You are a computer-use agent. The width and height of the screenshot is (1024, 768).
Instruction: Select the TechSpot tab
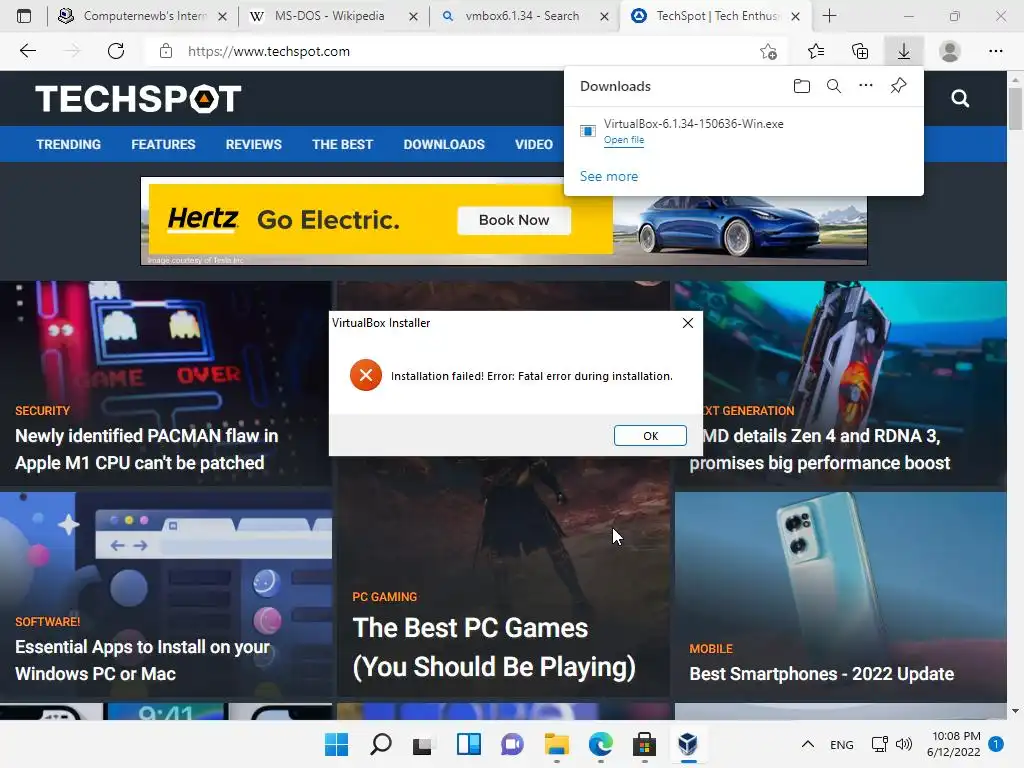click(716, 16)
